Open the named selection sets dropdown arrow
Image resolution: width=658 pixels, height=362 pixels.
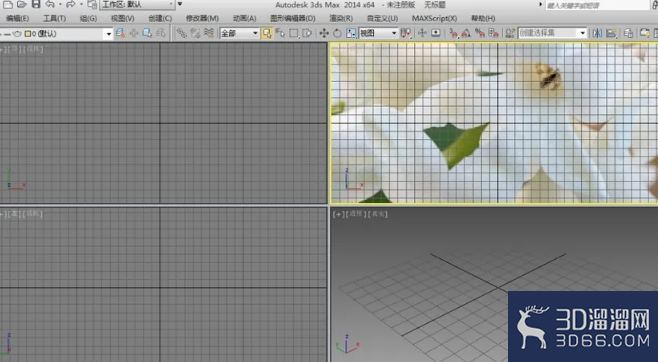[582, 33]
